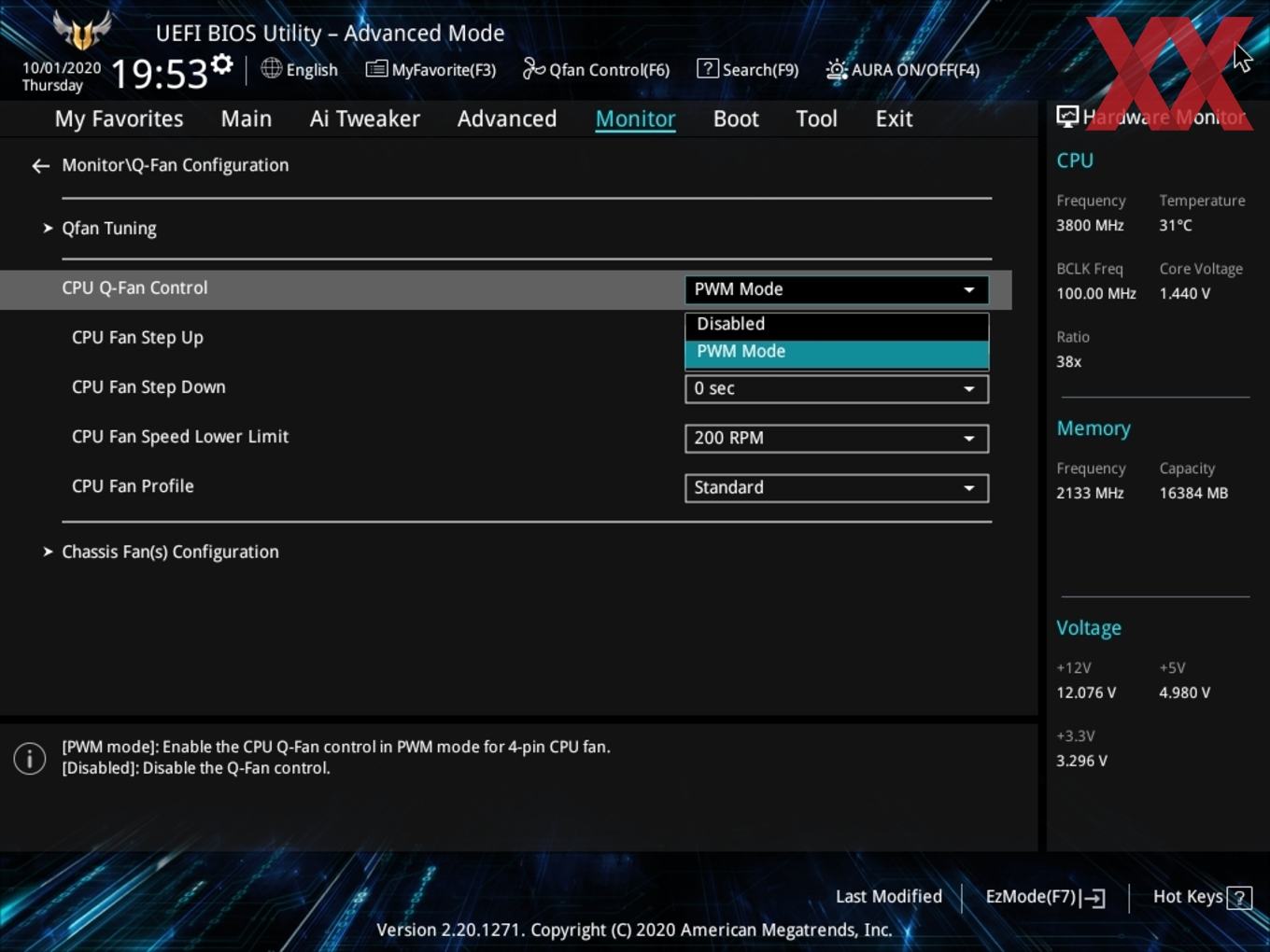This screenshot has height=952, width=1270.
Task: Open CPU Fan Speed Lower Limit dropdown
Action: point(836,438)
